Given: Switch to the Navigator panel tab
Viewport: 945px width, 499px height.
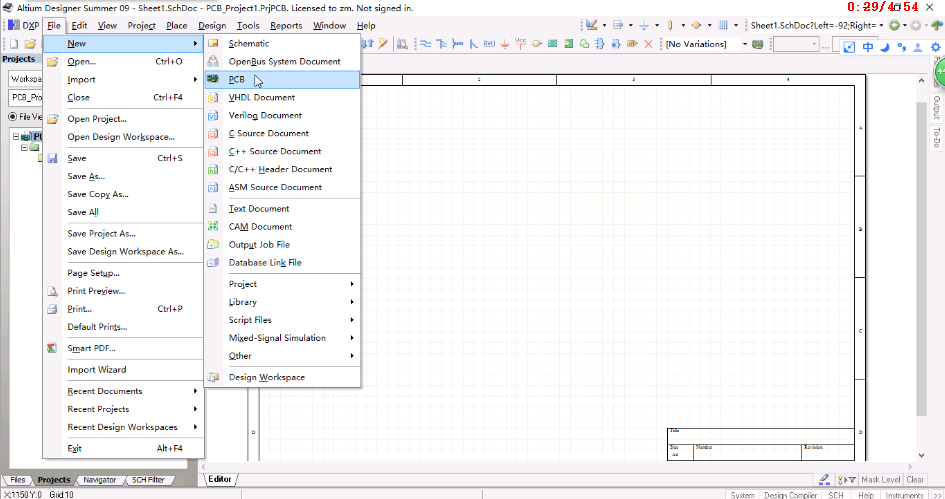Looking at the screenshot, I should (x=99, y=480).
